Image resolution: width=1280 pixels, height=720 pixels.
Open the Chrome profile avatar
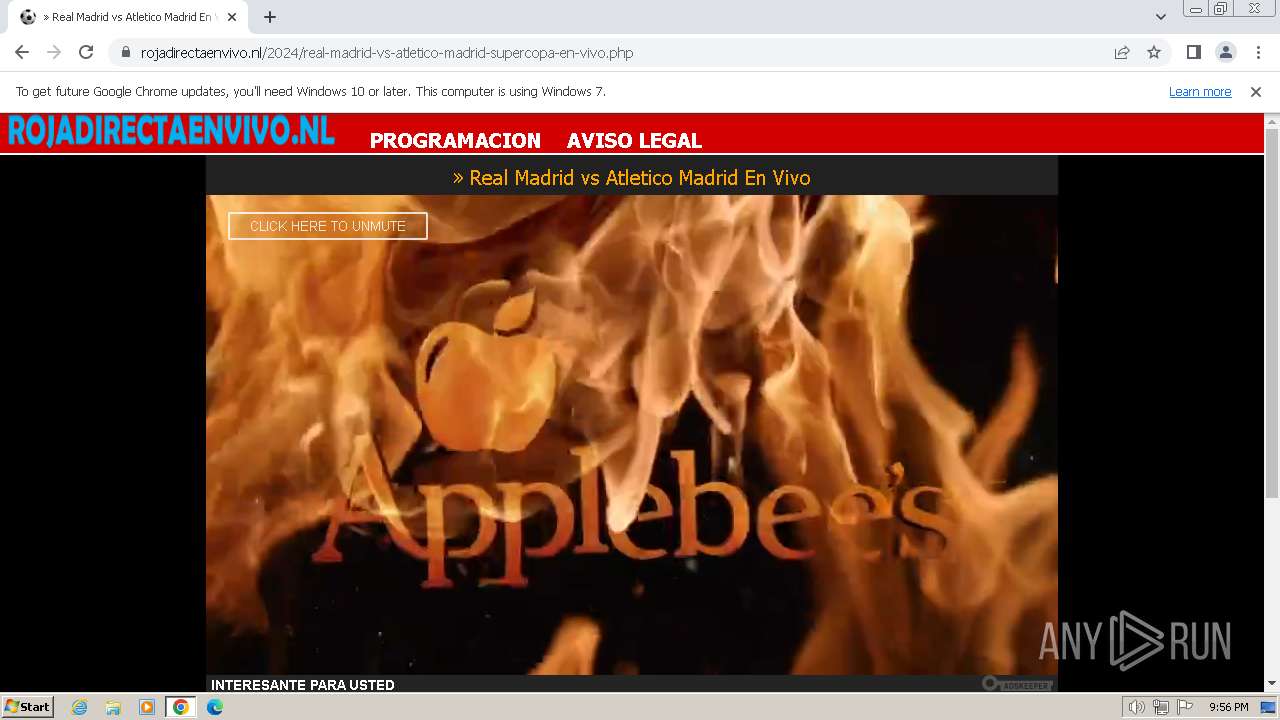1225,53
